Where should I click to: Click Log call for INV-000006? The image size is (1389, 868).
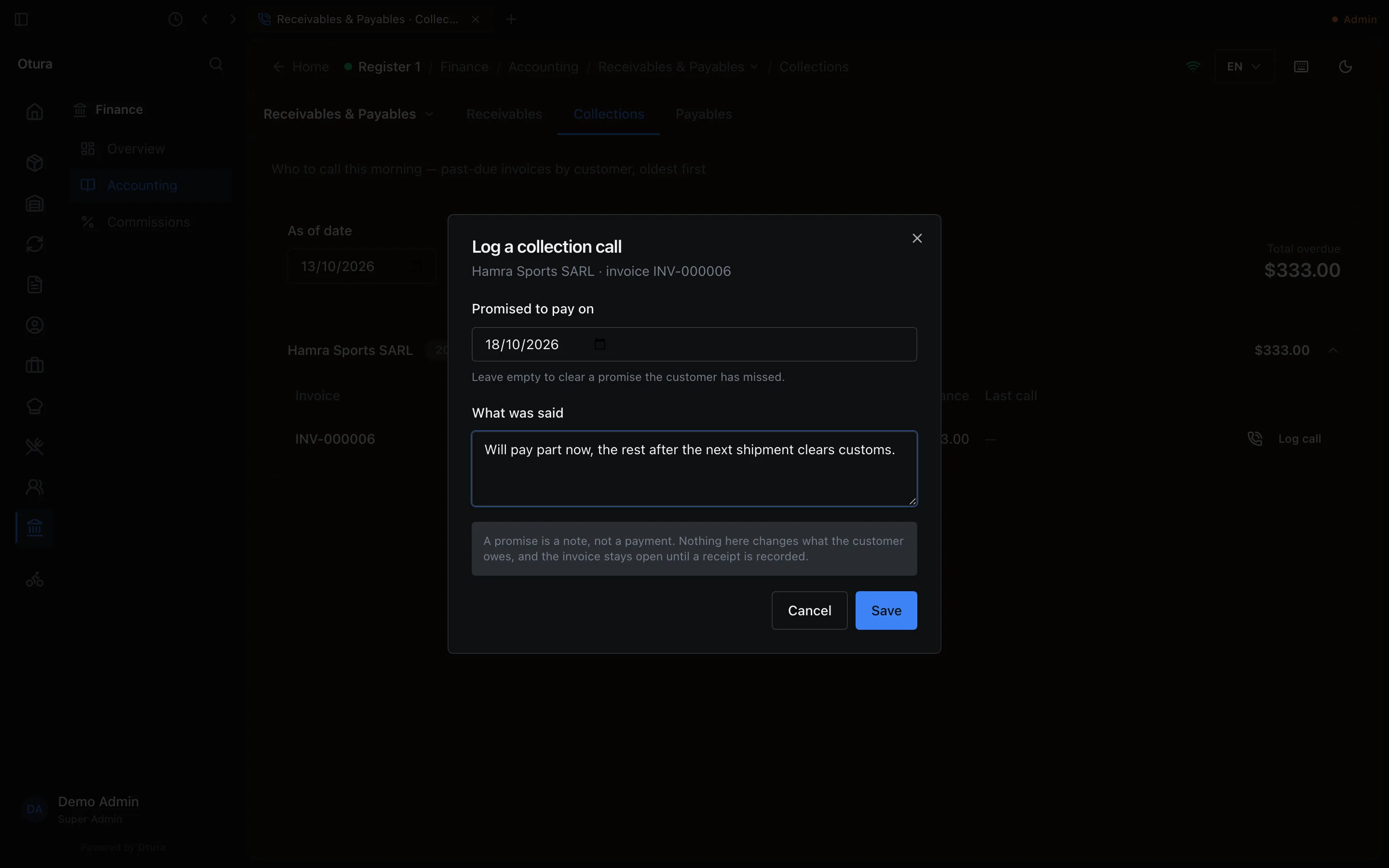[x=1284, y=439]
